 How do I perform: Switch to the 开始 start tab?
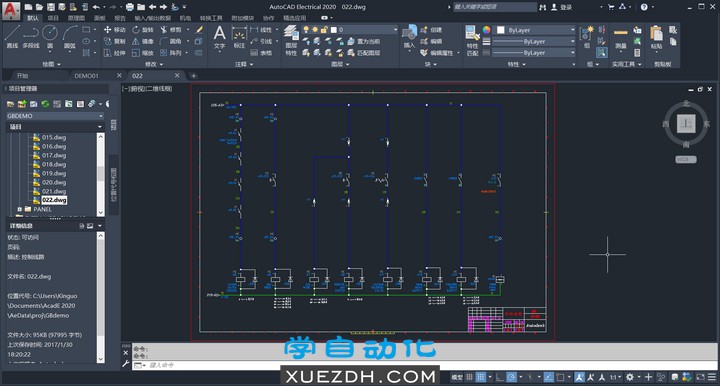(22, 76)
